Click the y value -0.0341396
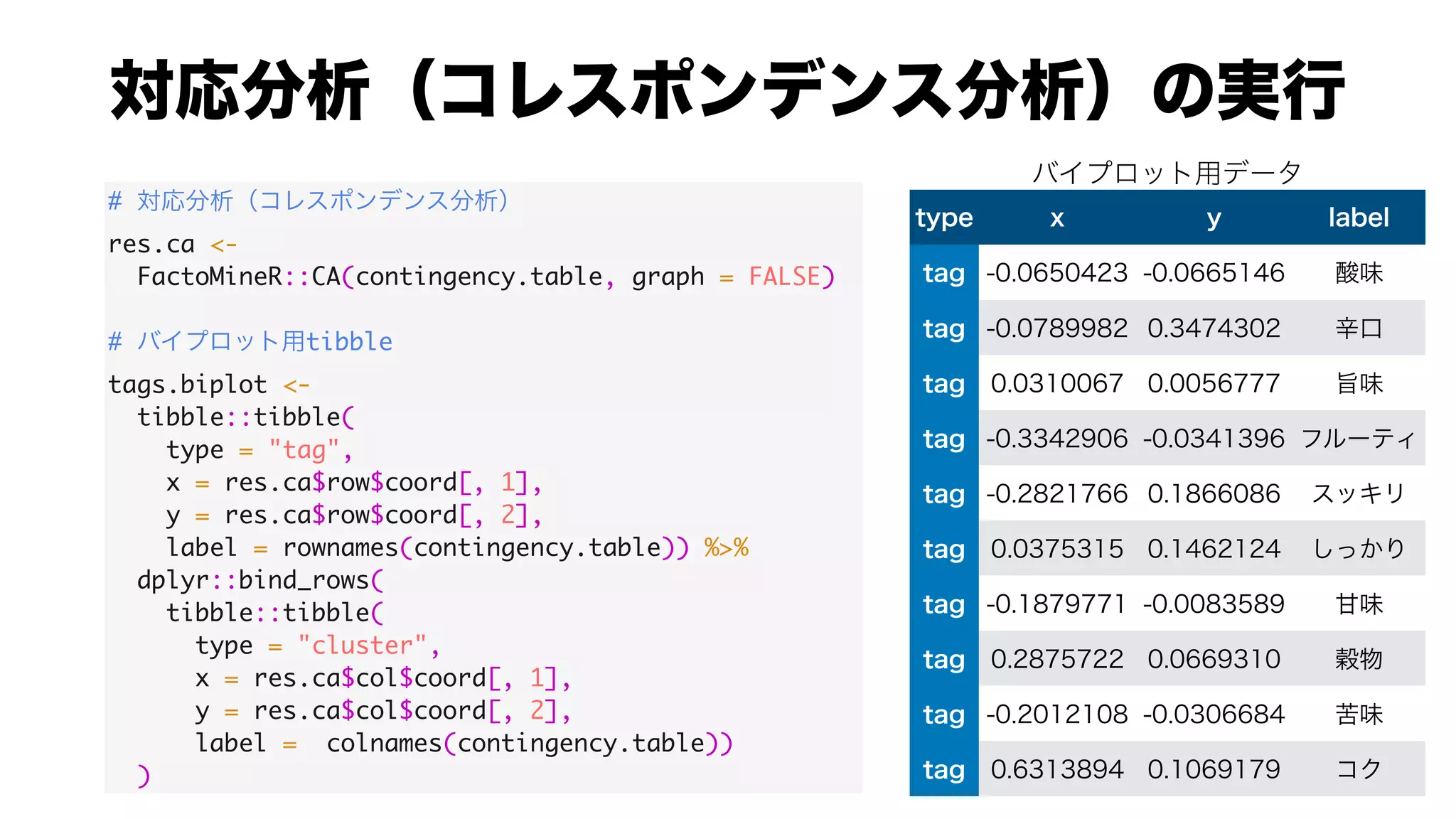The width and height of the screenshot is (1456, 819). click(x=1214, y=439)
